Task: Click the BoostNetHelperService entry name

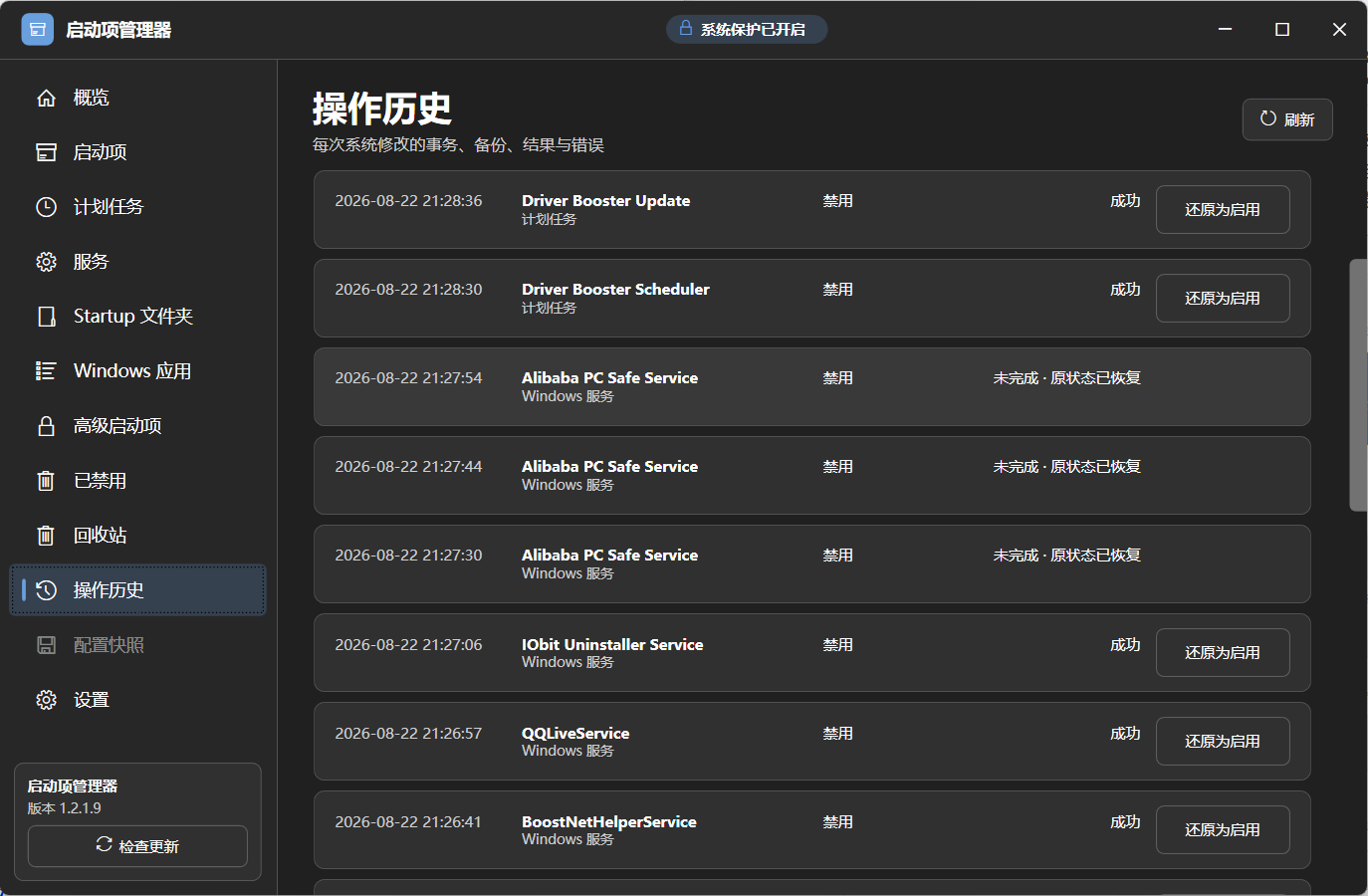Action: click(609, 821)
